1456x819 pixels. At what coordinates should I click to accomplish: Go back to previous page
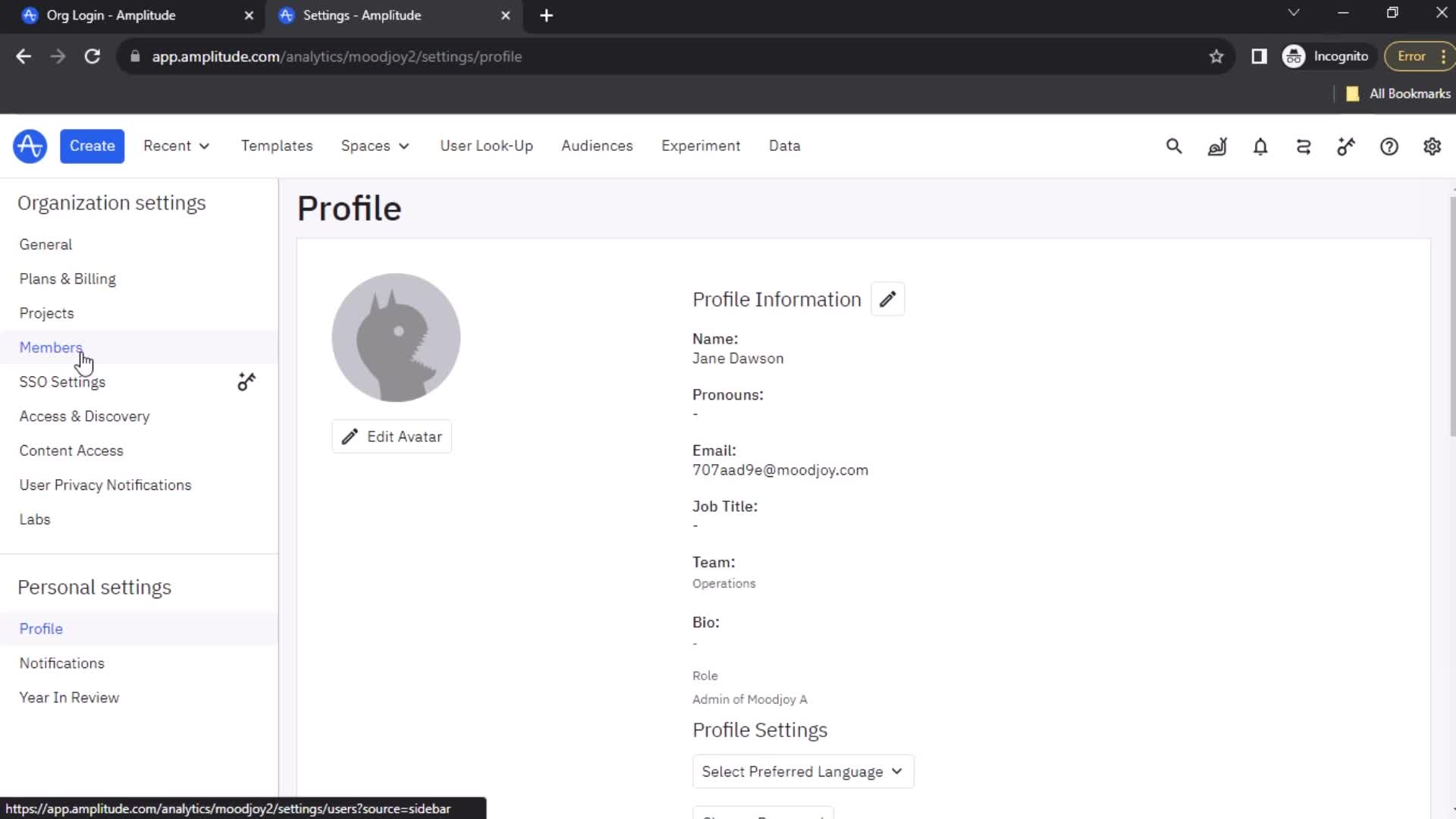click(x=24, y=57)
